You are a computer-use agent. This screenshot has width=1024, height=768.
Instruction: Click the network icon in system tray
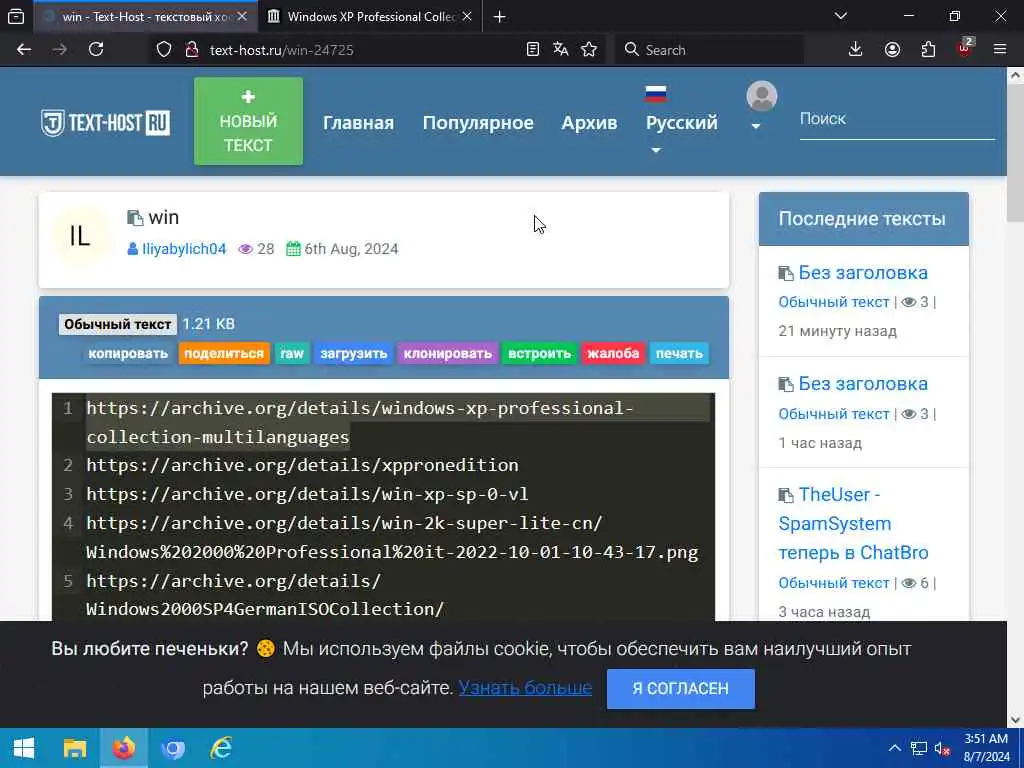tap(919, 748)
